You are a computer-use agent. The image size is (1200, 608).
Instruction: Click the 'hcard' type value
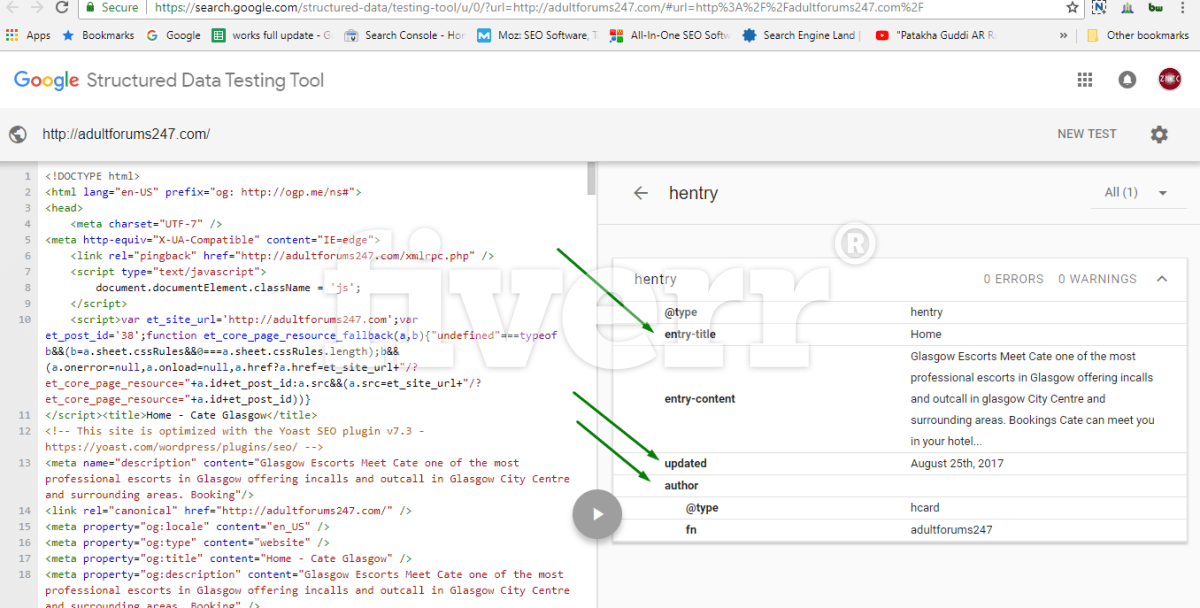pyautogui.click(x=925, y=508)
